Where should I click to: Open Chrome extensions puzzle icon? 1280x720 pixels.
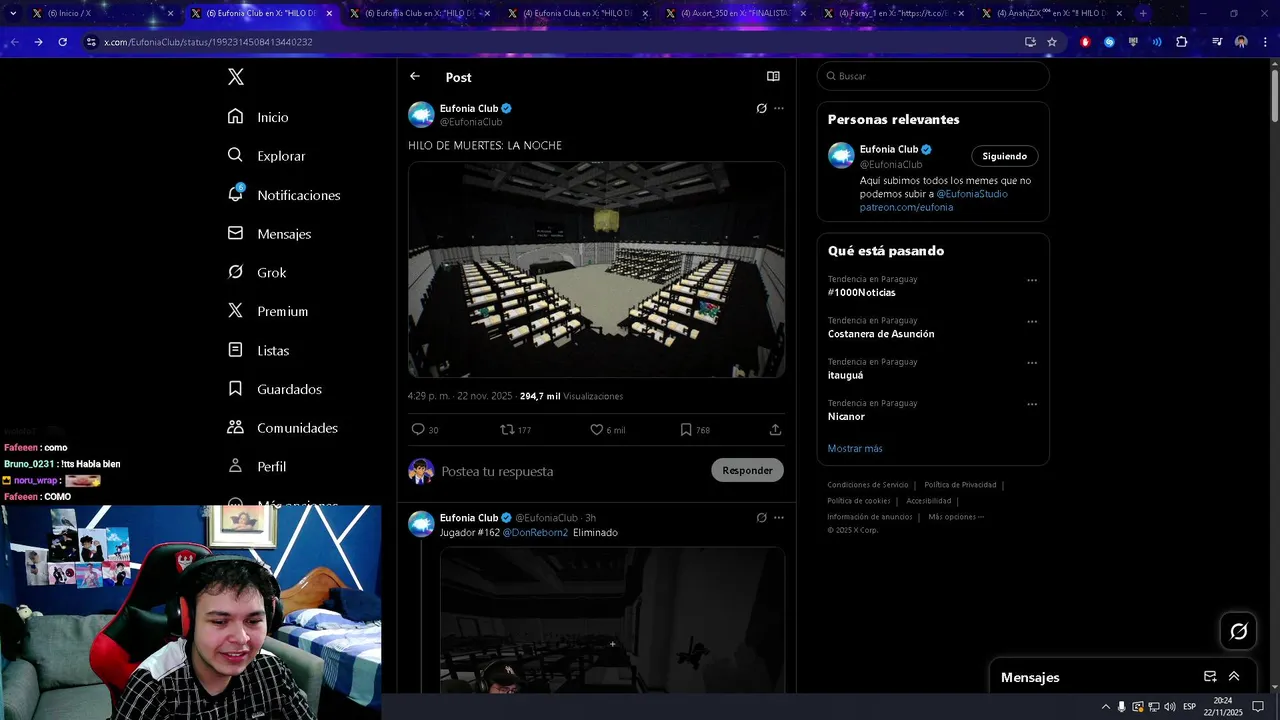(1182, 42)
